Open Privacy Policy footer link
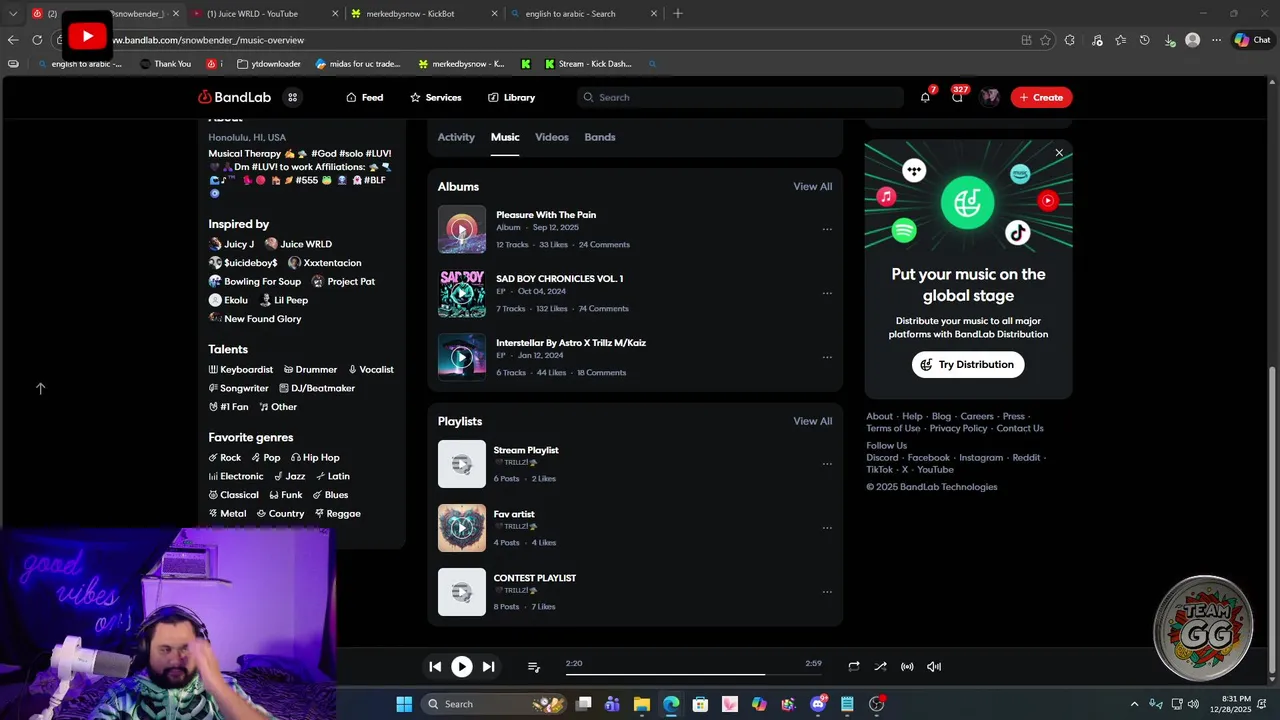The image size is (1280, 720). click(958, 428)
